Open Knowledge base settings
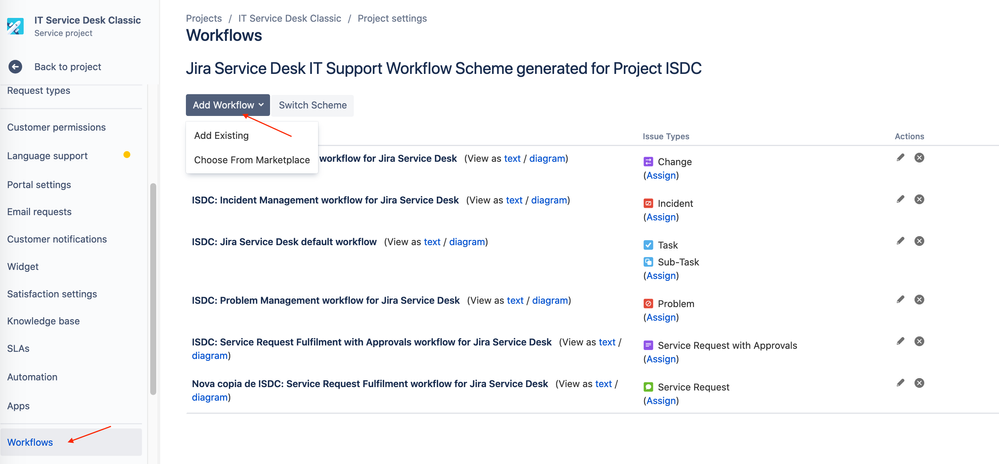The height and width of the screenshot is (464, 999). pos(43,321)
